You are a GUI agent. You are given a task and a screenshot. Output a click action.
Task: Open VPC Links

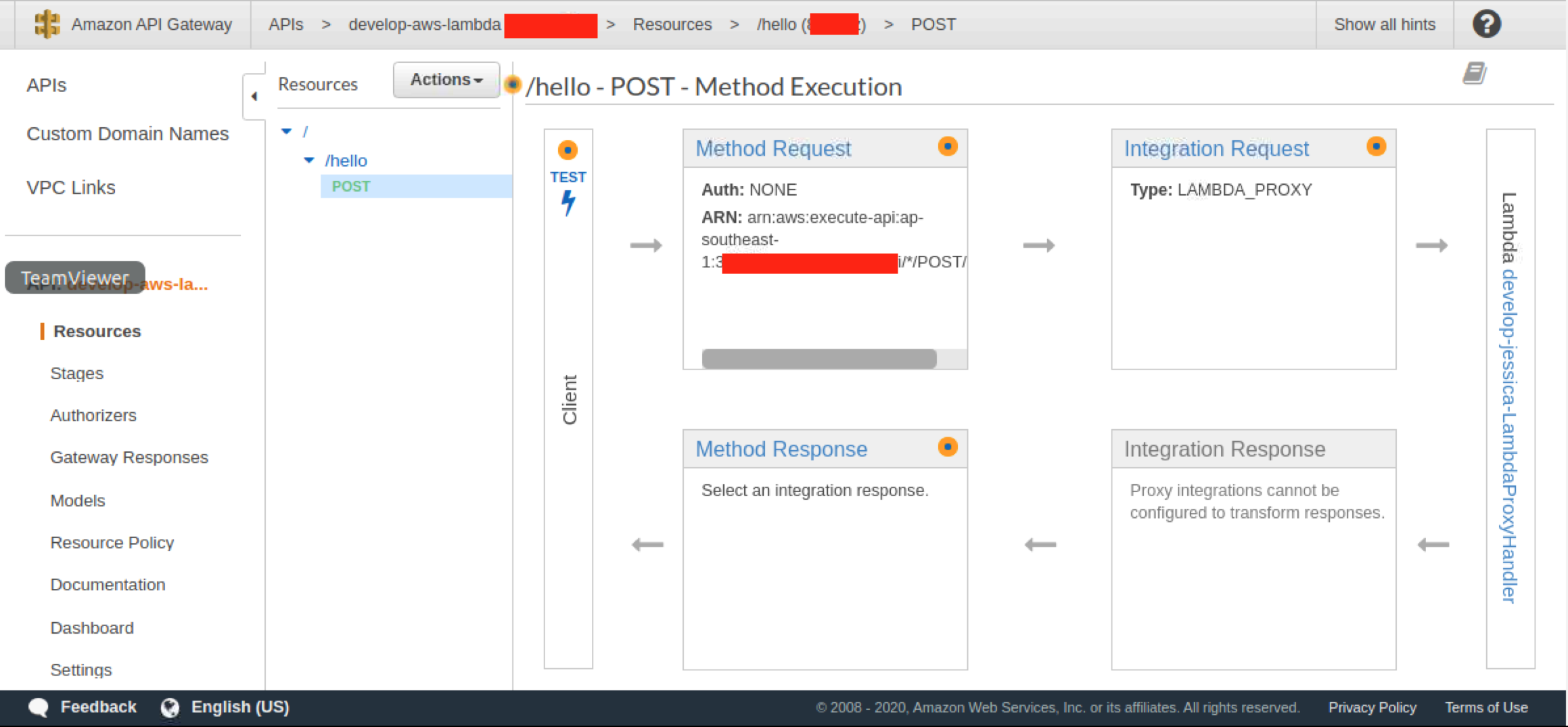coord(71,188)
